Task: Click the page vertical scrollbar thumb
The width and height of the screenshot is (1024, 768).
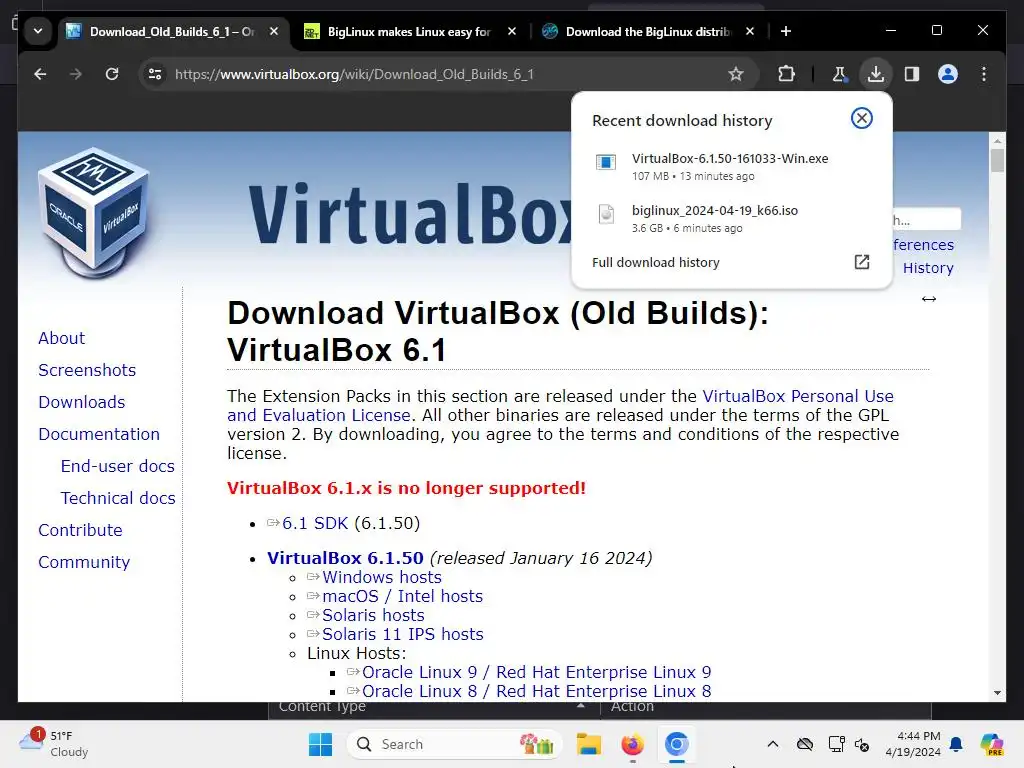Action: 997,161
